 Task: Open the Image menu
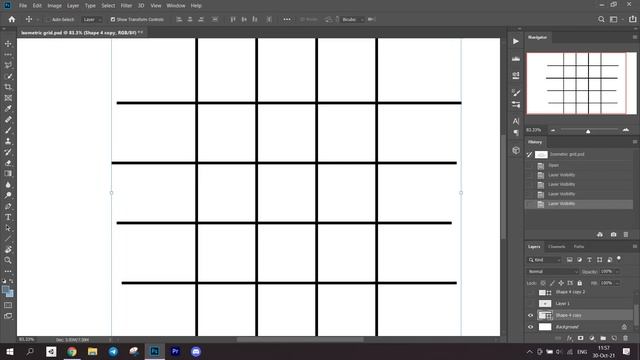pyautogui.click(x=54, y=6)
